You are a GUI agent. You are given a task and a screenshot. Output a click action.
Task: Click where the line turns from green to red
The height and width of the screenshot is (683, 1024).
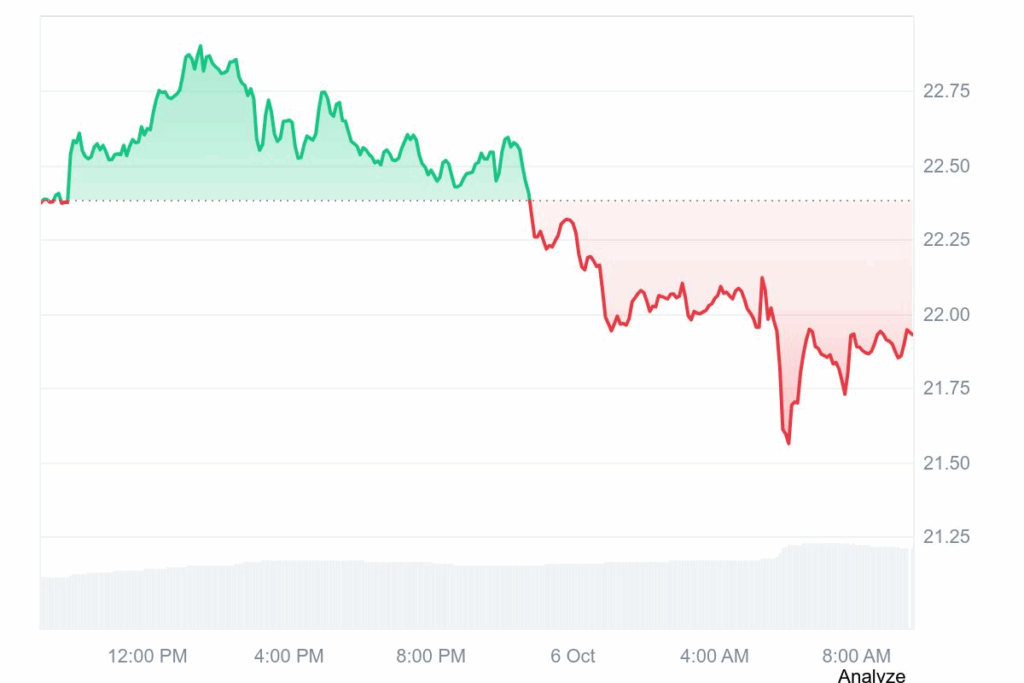tap(528, 200)
